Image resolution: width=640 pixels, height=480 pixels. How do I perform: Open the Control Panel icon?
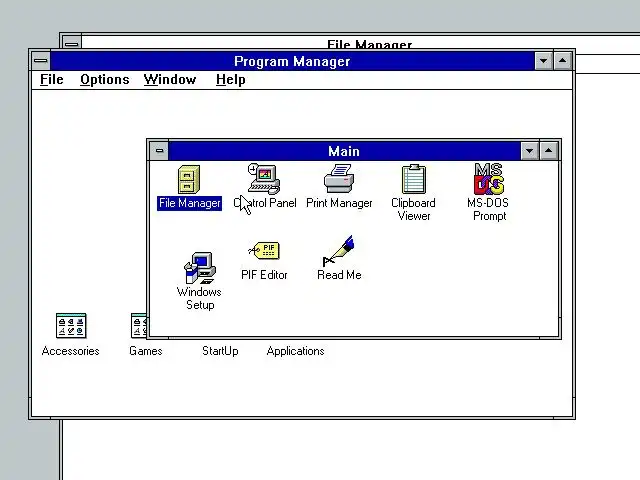point(264,179)
